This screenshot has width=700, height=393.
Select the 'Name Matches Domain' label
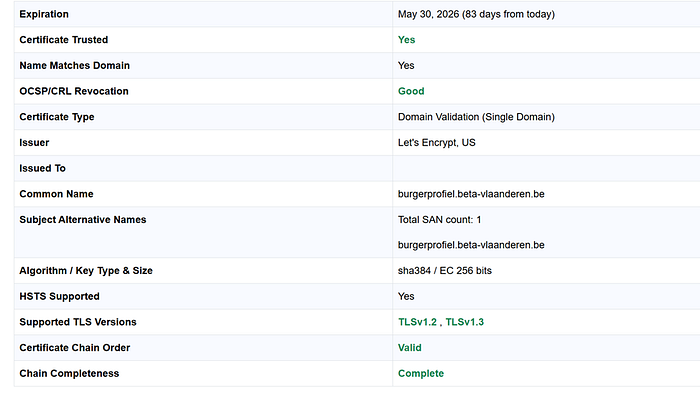[75, 66]
